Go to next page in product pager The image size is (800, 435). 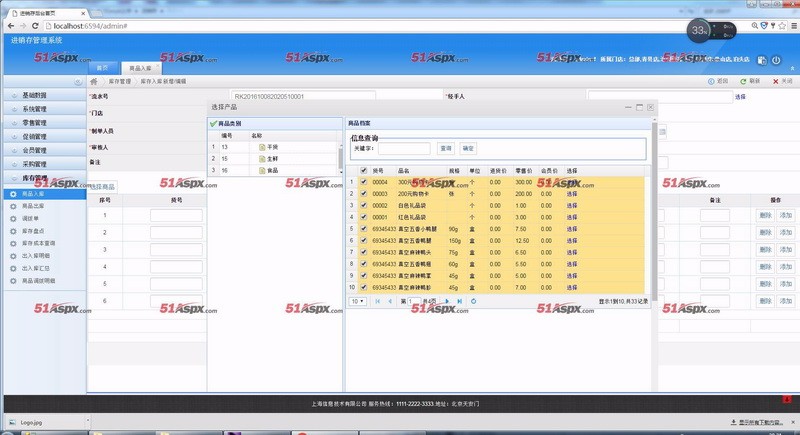coord(447,301)
